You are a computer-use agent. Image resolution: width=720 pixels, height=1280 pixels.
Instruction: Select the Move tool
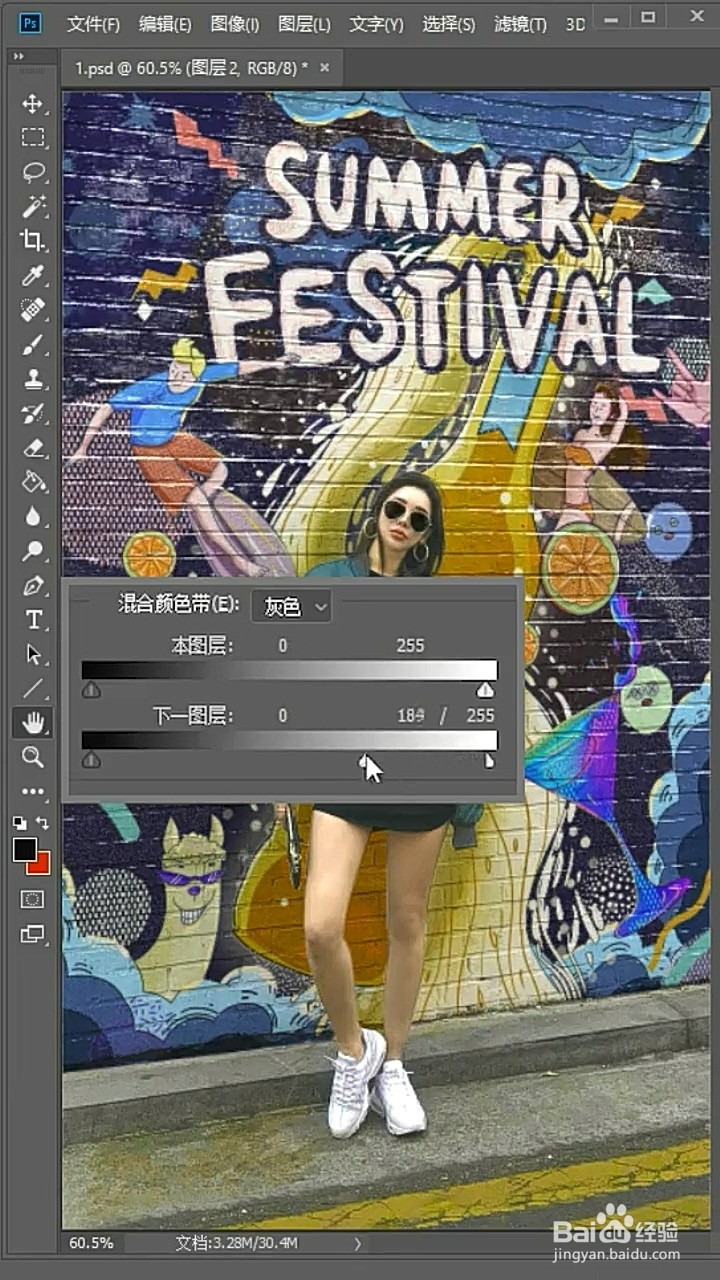pos(33,104)
